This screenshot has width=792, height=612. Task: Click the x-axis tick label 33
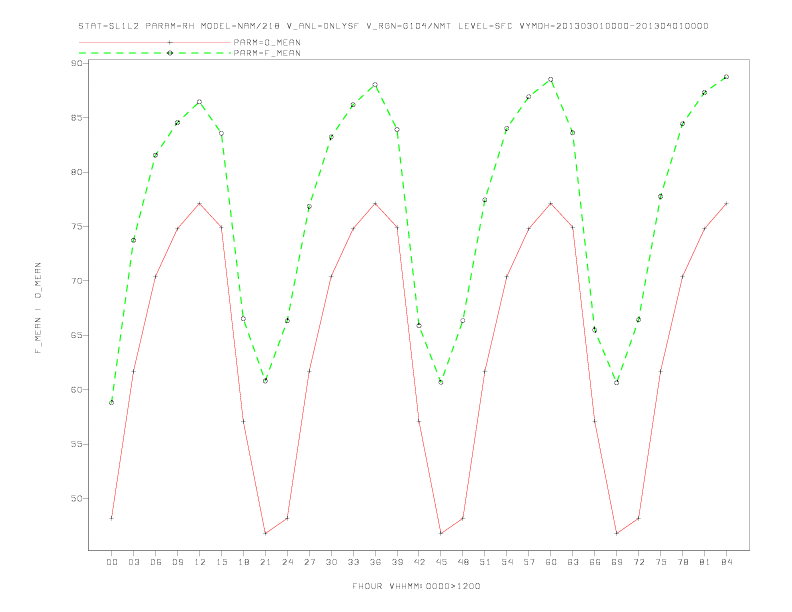click(x=354, y=562)
